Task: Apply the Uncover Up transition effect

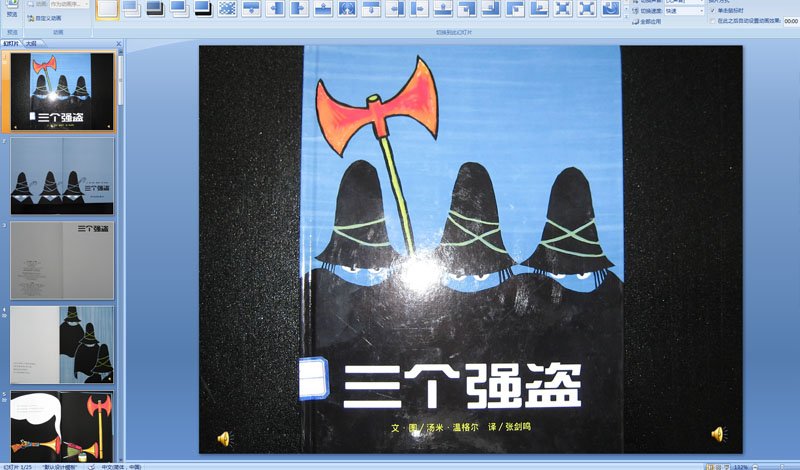Action: pyautogui.click(x=443, y=9)
